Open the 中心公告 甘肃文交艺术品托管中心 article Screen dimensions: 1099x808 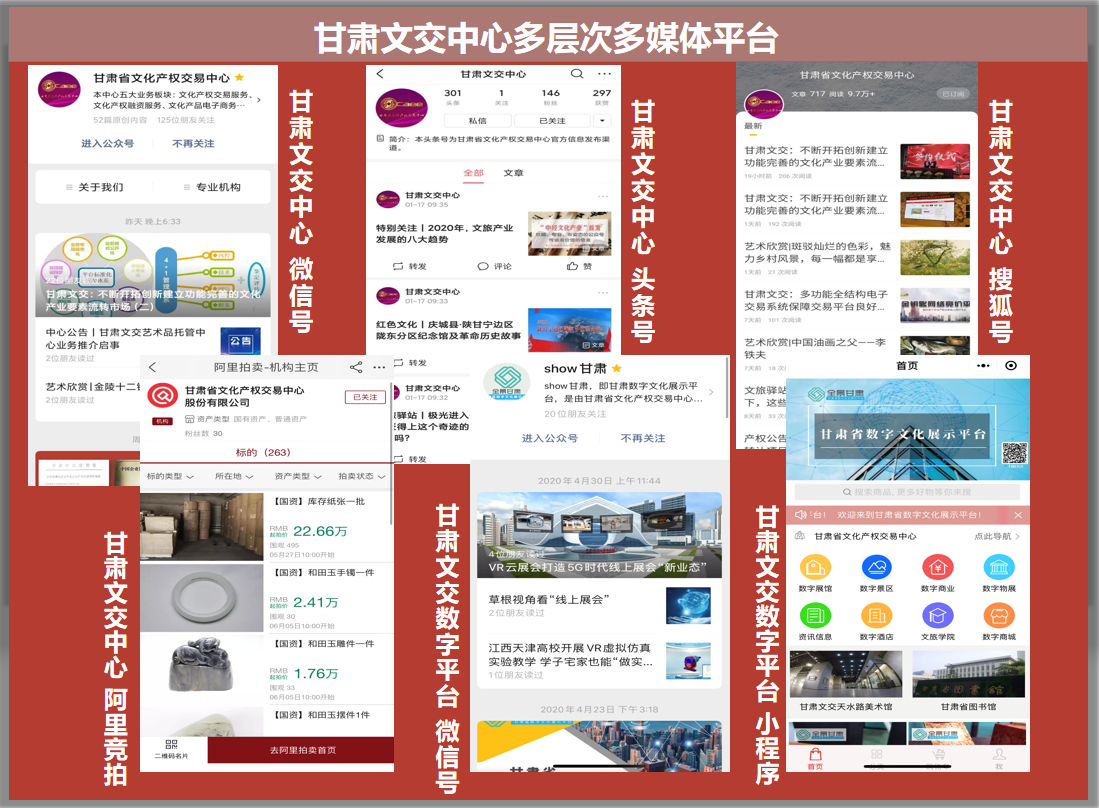pyautogui.click(x=153, y=344)
